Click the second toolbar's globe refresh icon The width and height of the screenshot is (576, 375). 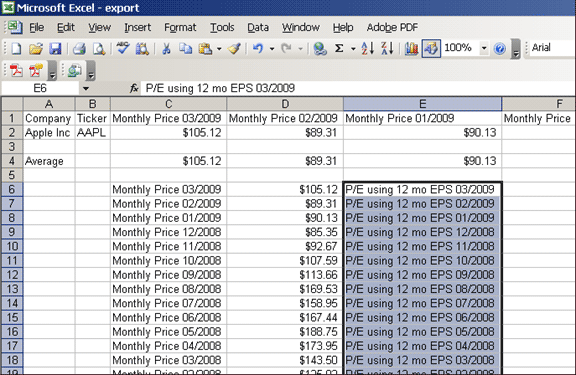(x=74, y=70)
